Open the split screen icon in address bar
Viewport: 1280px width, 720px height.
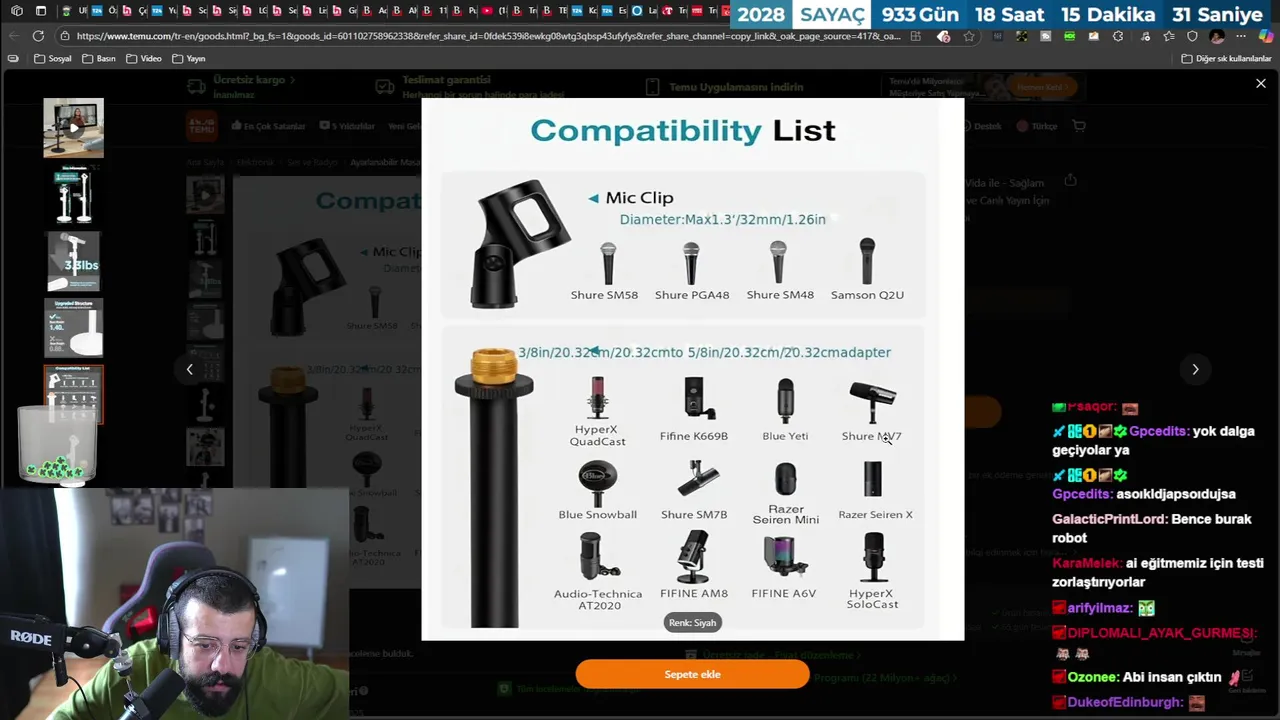pos(916,36)
